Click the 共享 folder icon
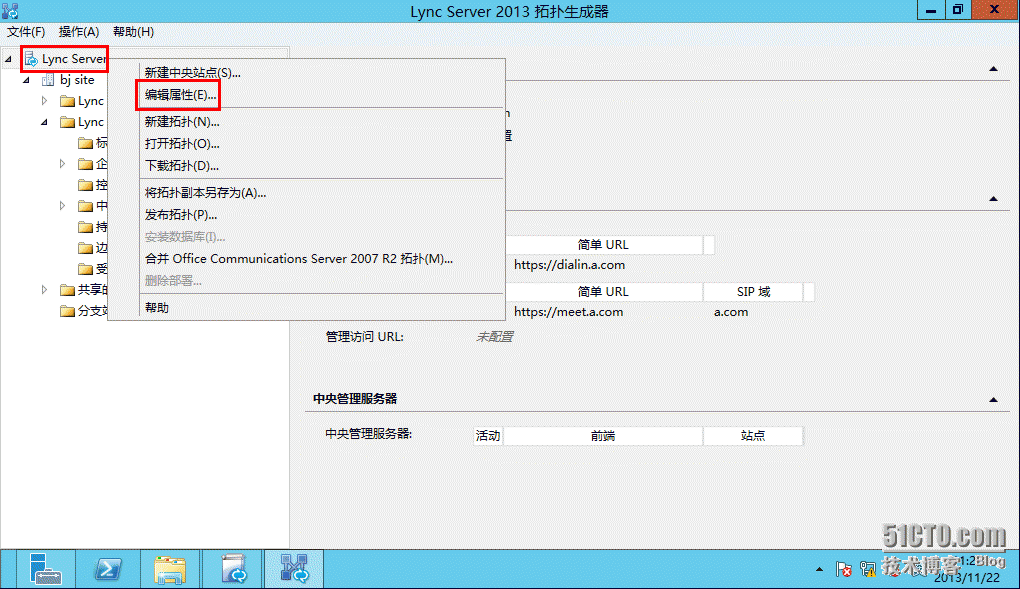 [67, 290]
